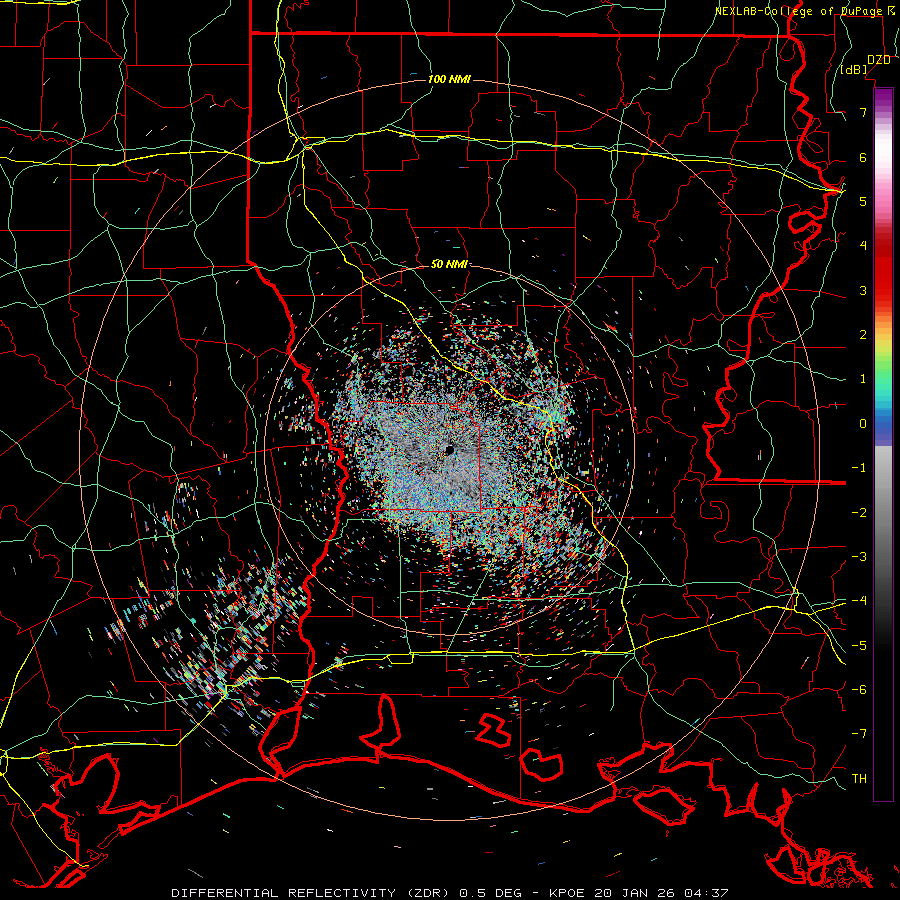Click the "2" value on color scale

coord(863,335)
